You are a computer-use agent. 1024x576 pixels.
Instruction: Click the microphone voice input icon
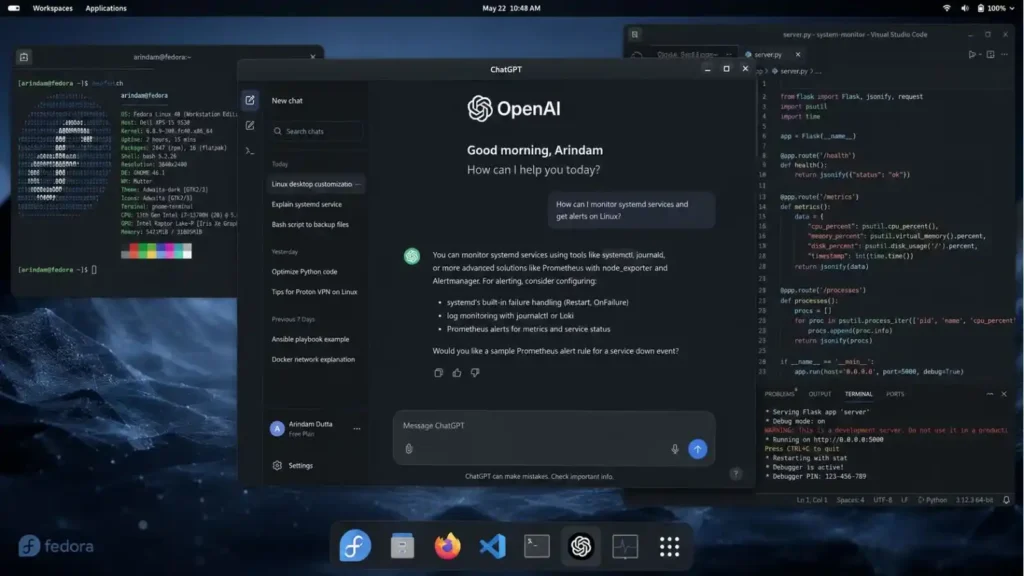pyautogui.click(x=675, y=449)
